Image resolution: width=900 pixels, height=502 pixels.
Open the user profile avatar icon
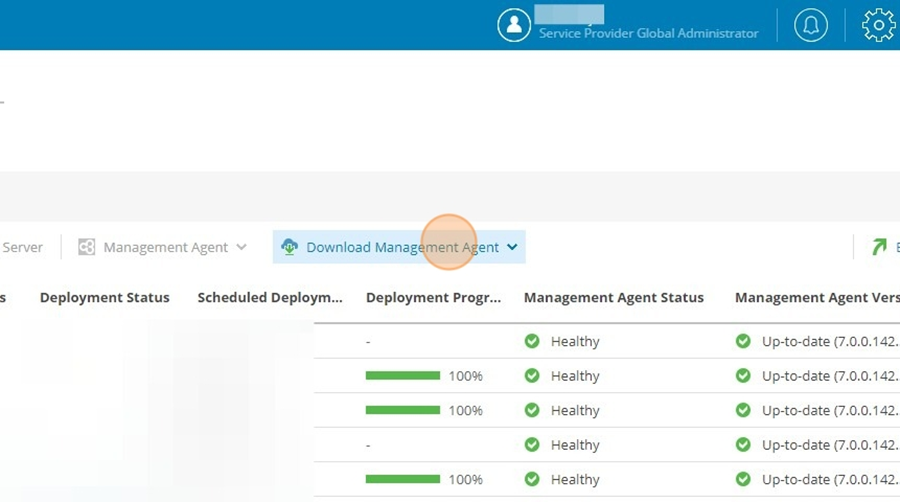[x=514, y=25]
